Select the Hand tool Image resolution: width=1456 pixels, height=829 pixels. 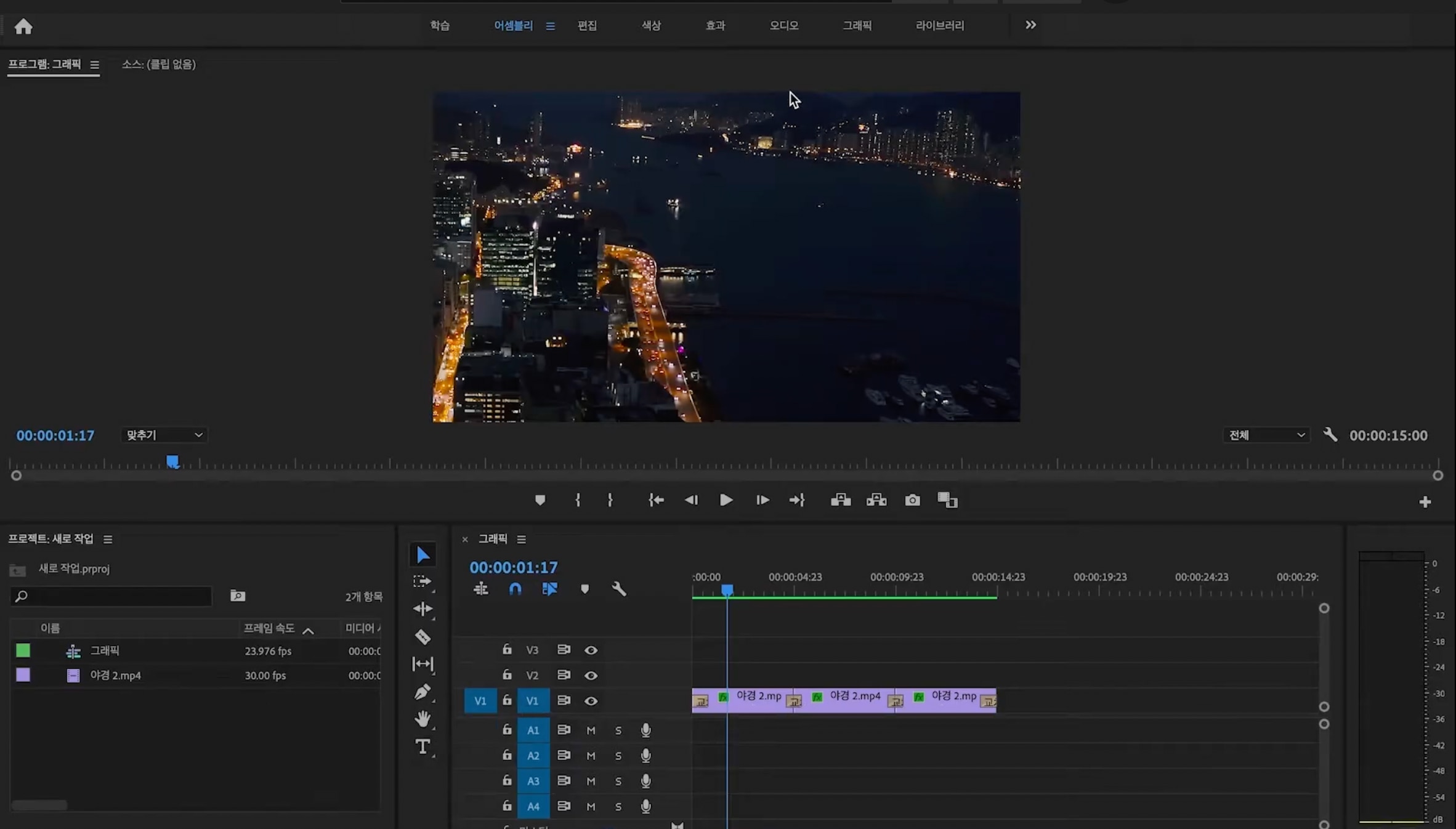coord(423,719)
